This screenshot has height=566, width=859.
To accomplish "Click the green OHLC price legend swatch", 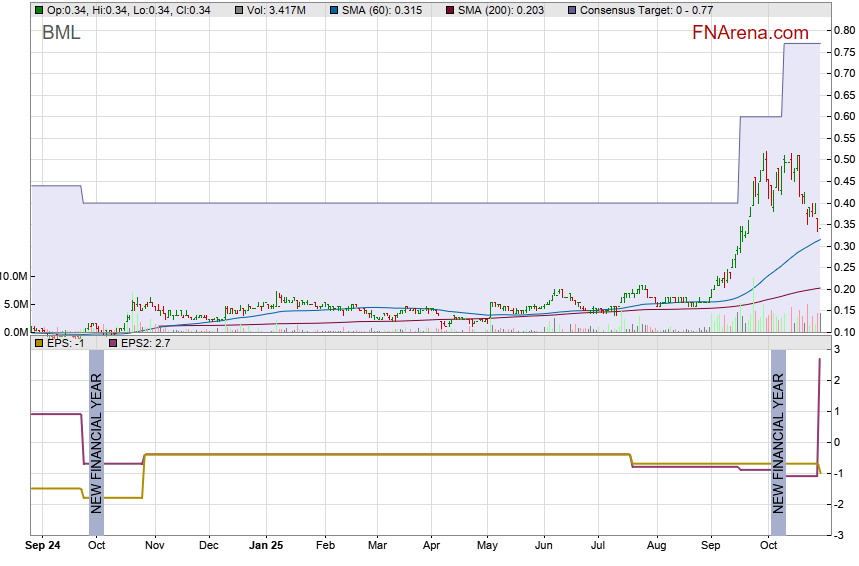I will point(38,10).
